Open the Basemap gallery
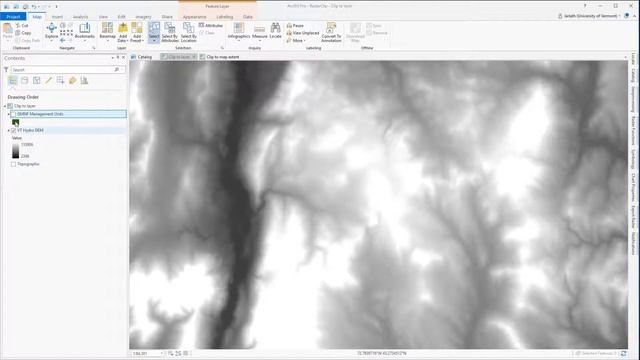Screen dimensions: 640x360 pos(107,32)
